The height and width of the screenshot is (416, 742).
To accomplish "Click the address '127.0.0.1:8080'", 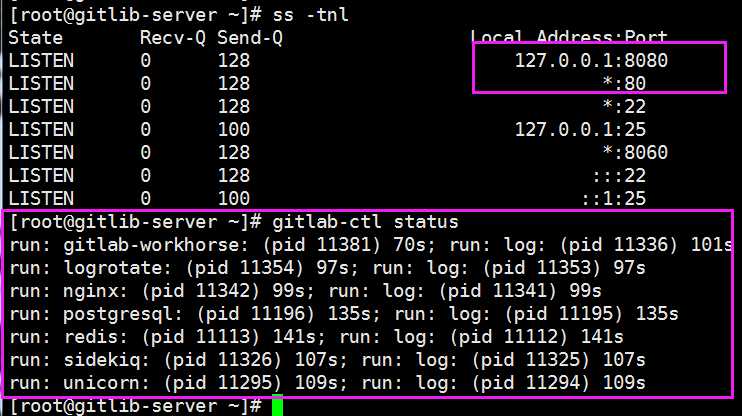I will tap(591, 61).
